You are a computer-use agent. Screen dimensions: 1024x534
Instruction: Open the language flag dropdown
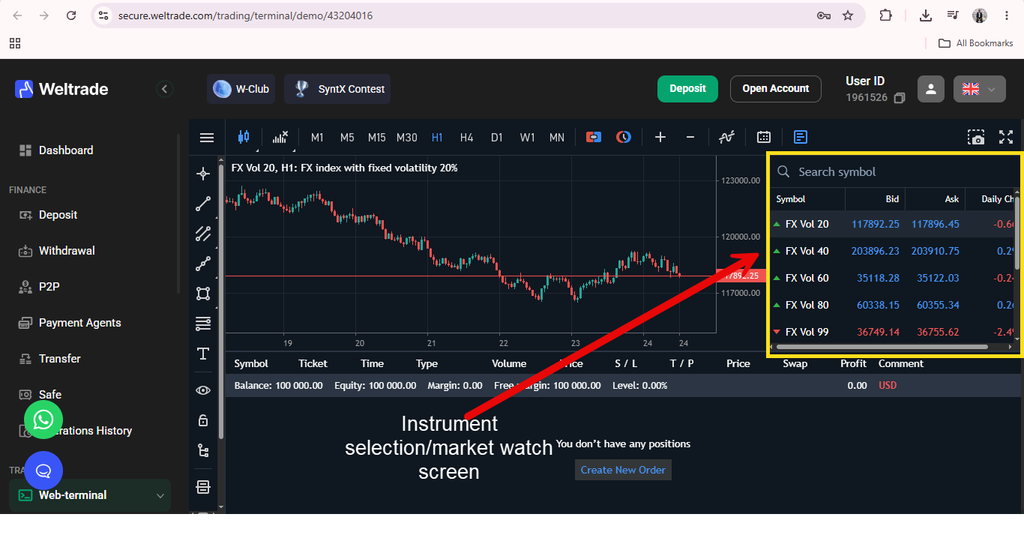click(979, 89)
